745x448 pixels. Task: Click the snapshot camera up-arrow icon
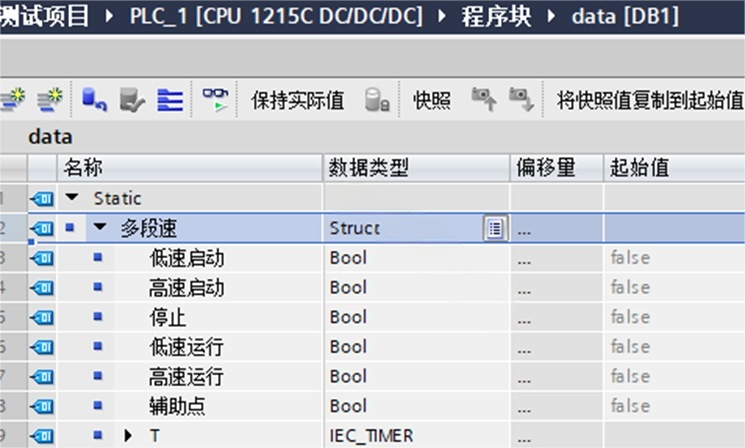click(x=484, y=99)
